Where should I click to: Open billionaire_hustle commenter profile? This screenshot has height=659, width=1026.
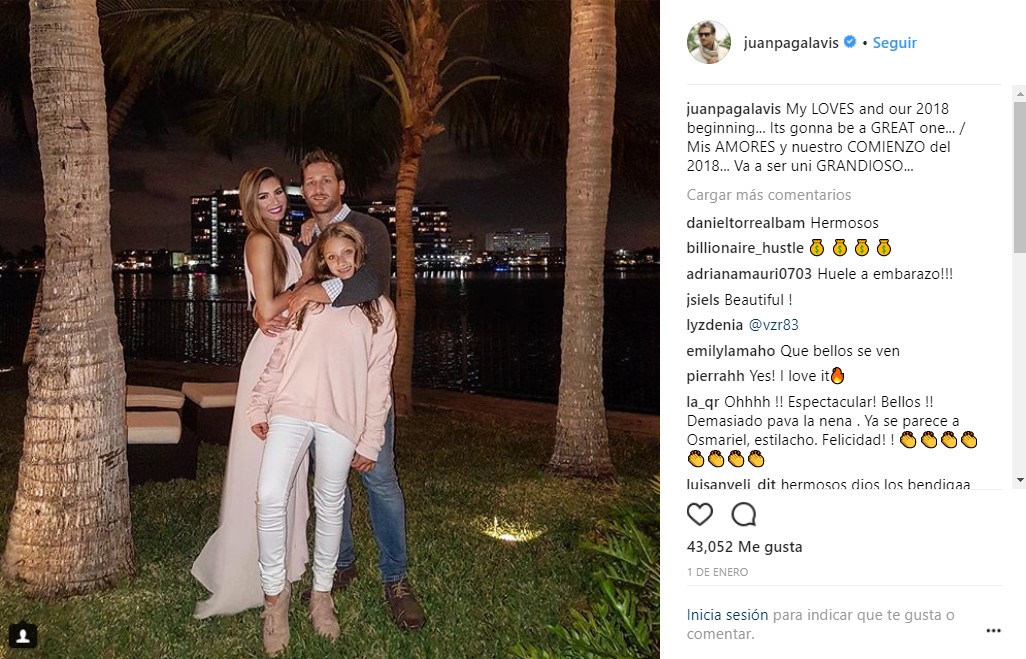click(x=745, y=248)
